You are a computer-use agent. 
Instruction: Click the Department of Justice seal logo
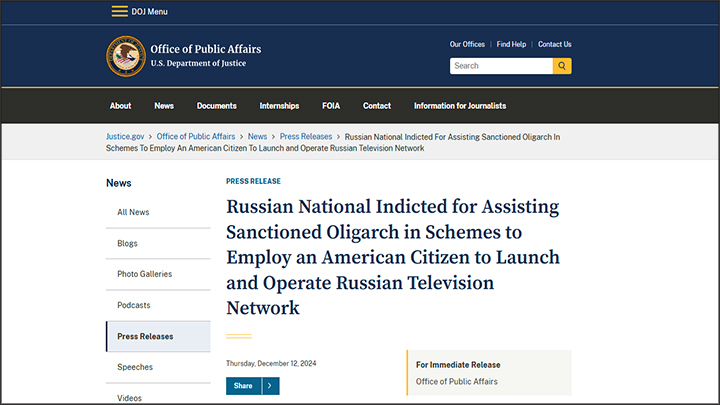pos(125,56)
